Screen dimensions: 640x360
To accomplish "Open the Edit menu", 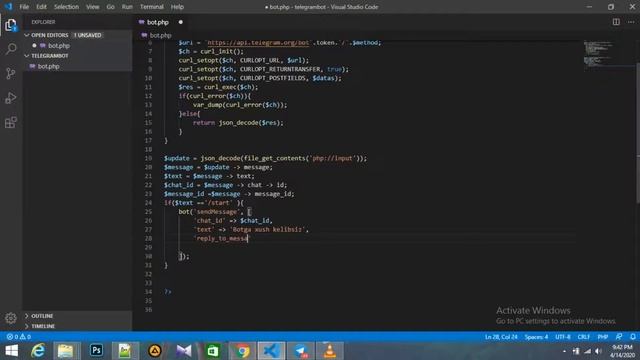I will [41, 7].
